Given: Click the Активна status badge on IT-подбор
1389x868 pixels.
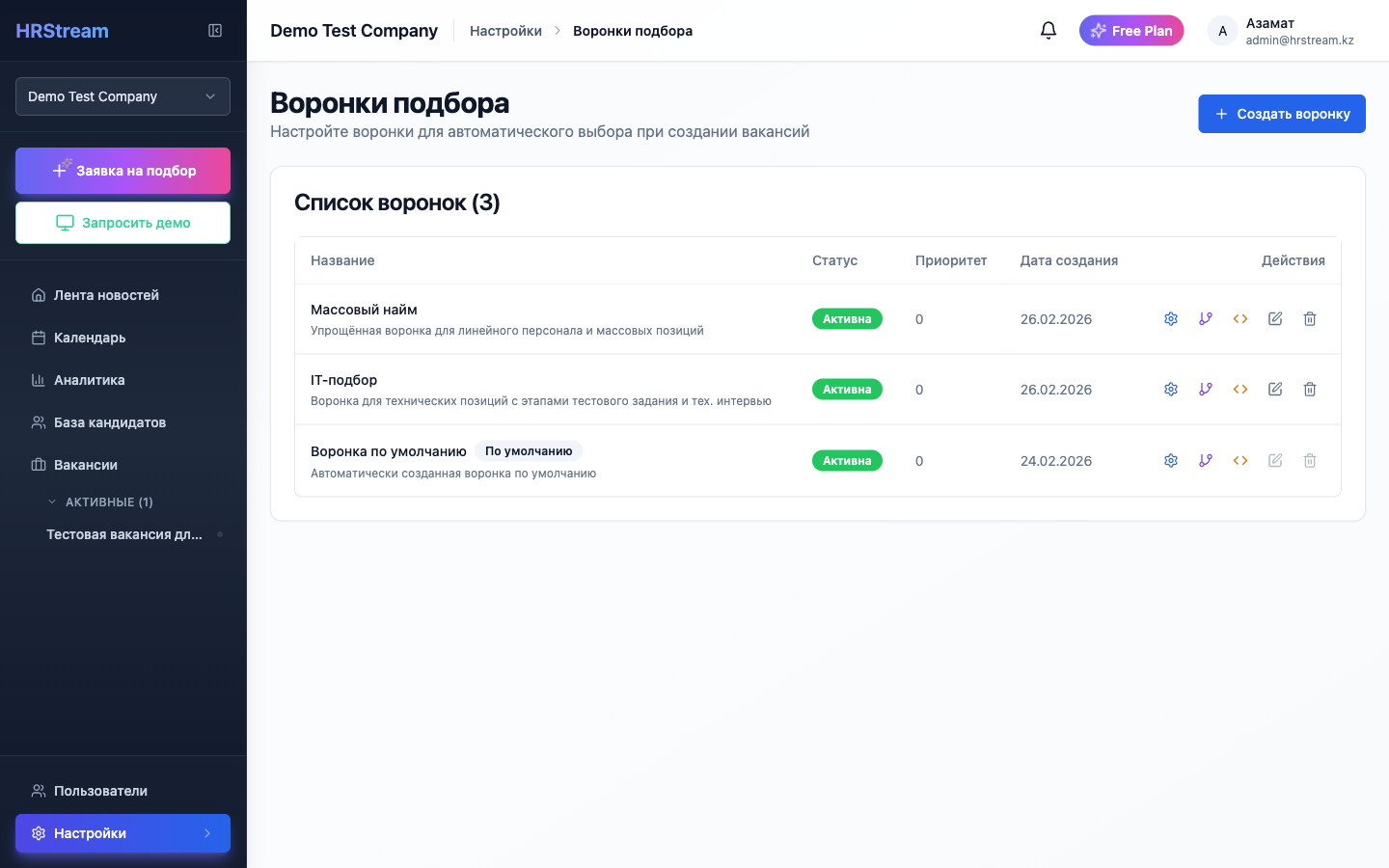Looking at the screenshot, I should click(847, 389).
